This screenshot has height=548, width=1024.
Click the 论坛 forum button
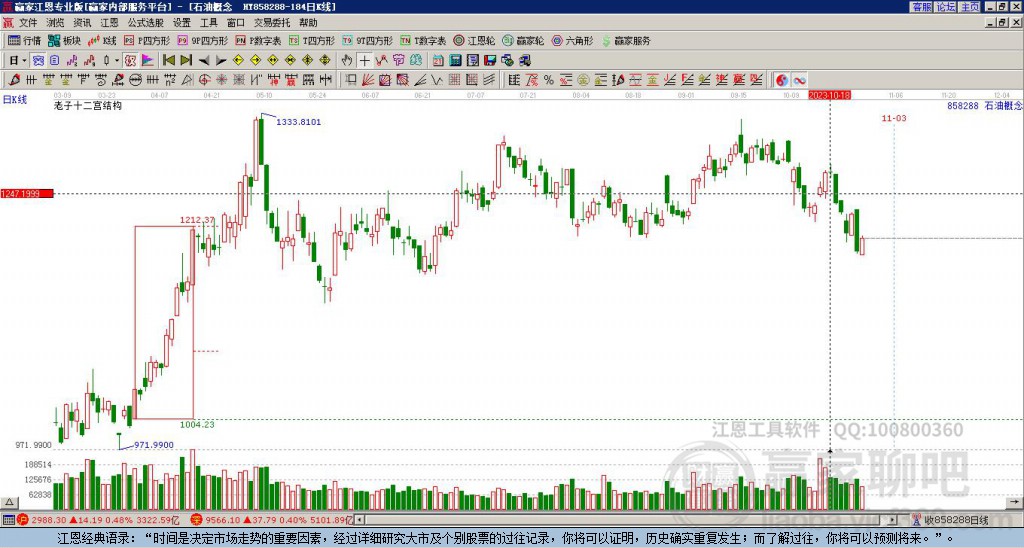(946, 7)
